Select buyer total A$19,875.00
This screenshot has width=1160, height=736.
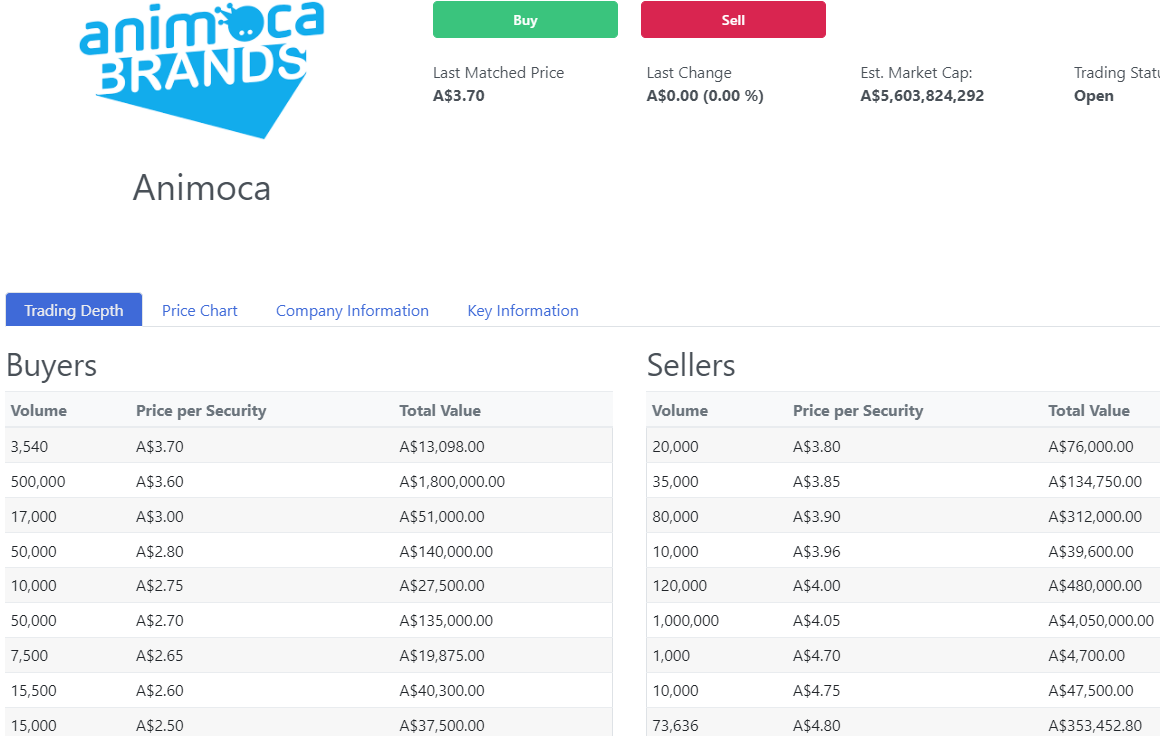pos(442,655)
